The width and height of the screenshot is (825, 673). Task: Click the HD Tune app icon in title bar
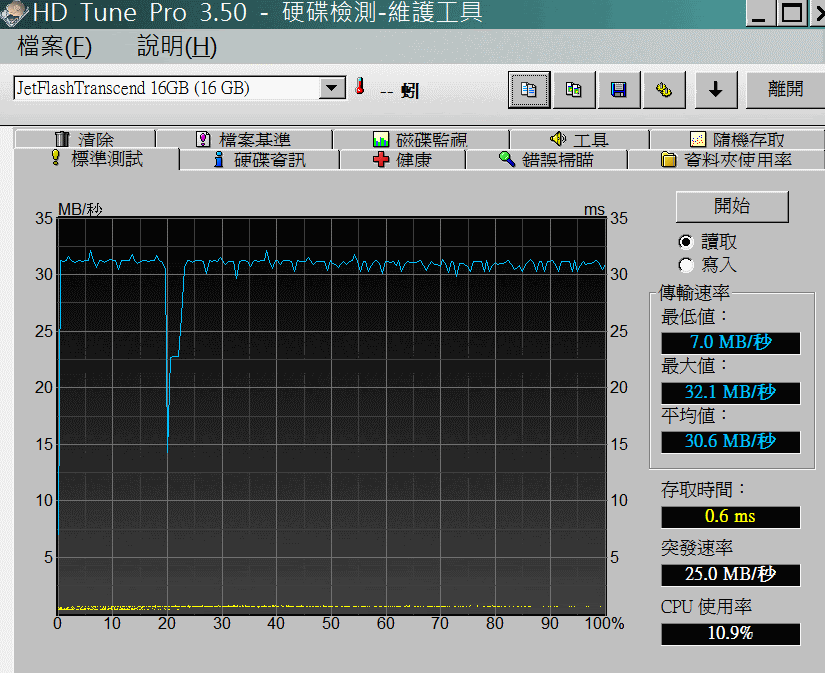[x=14, y=13]
